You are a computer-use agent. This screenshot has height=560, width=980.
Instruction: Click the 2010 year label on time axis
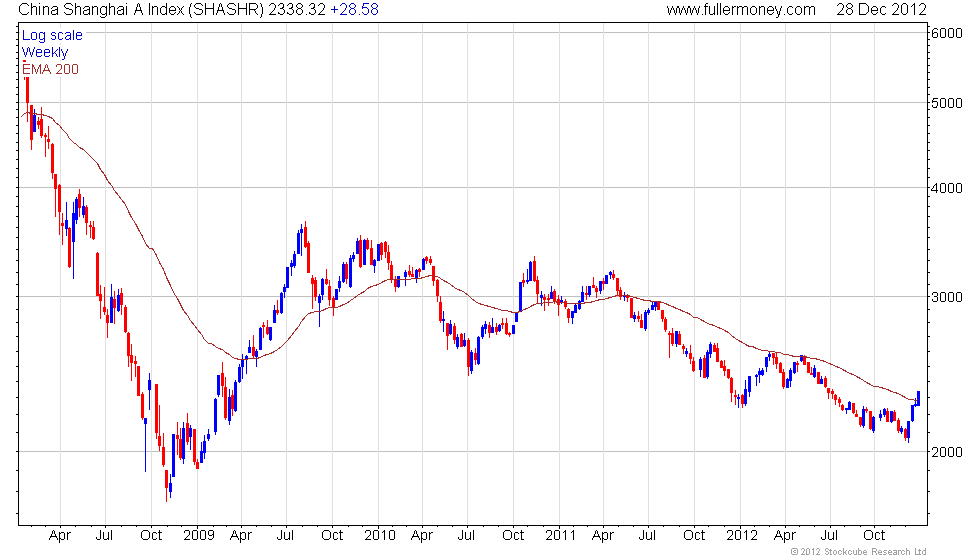click(x=379, y=535)
